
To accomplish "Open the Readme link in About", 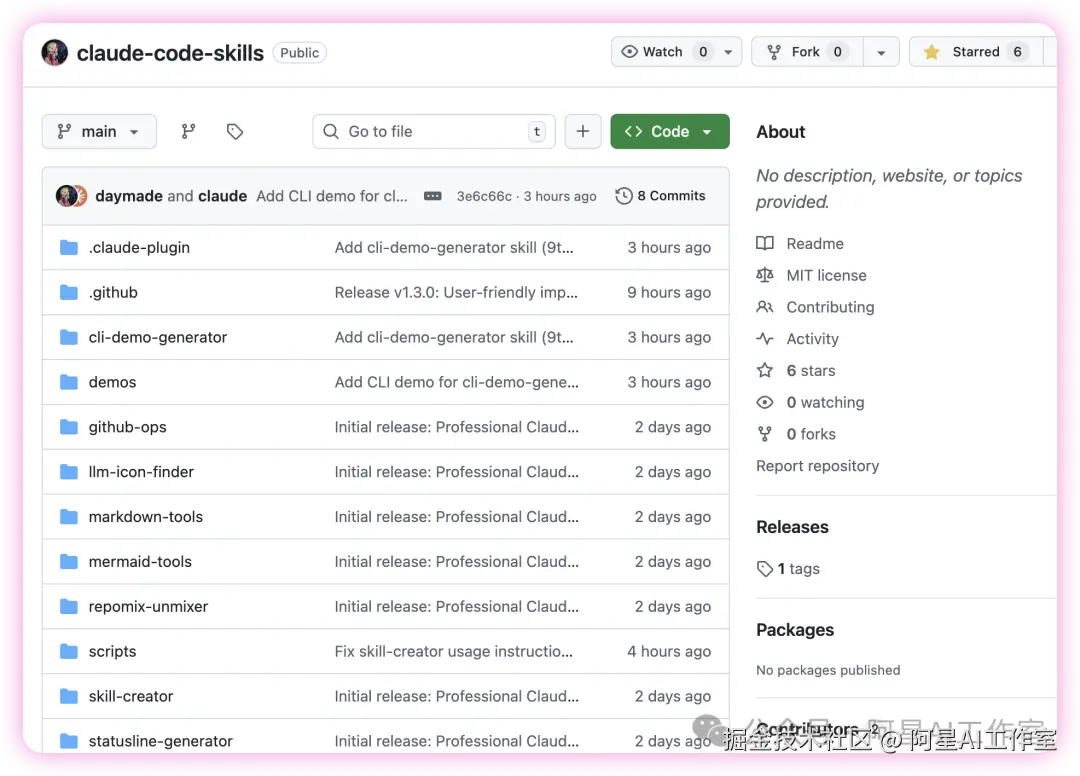I will 815,244.
